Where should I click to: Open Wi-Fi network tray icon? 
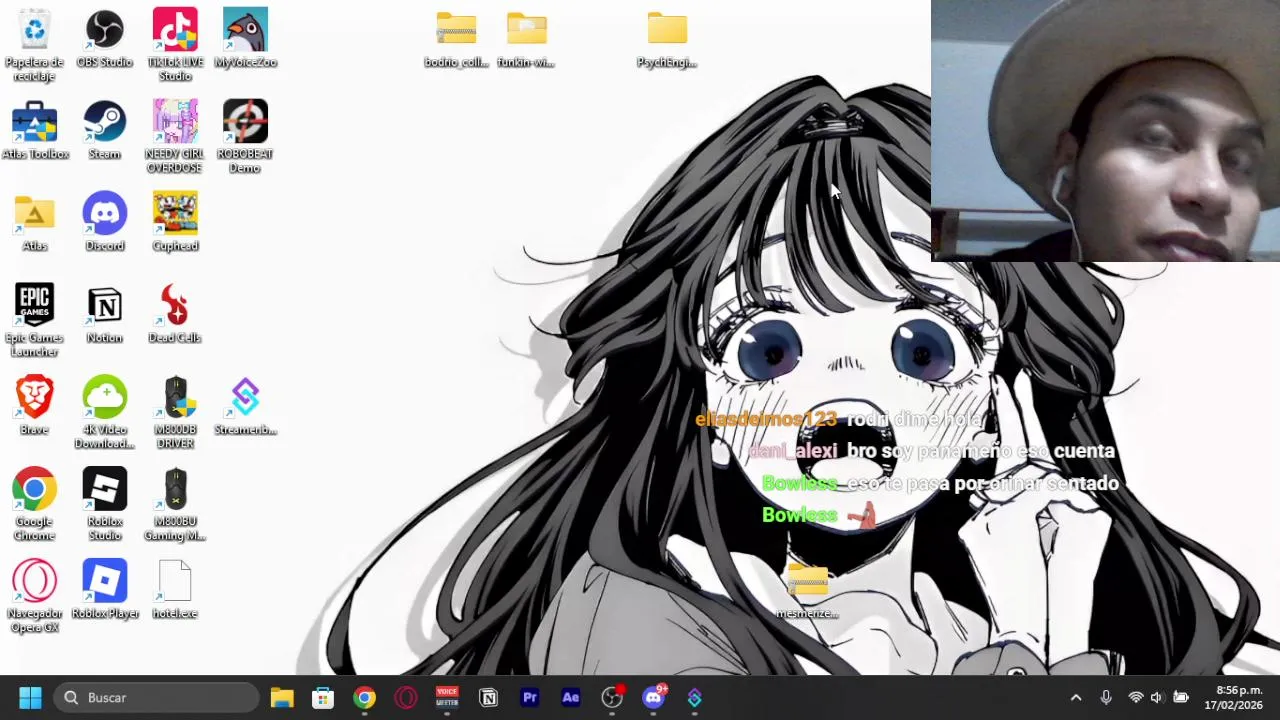[x=1135, y=697]
